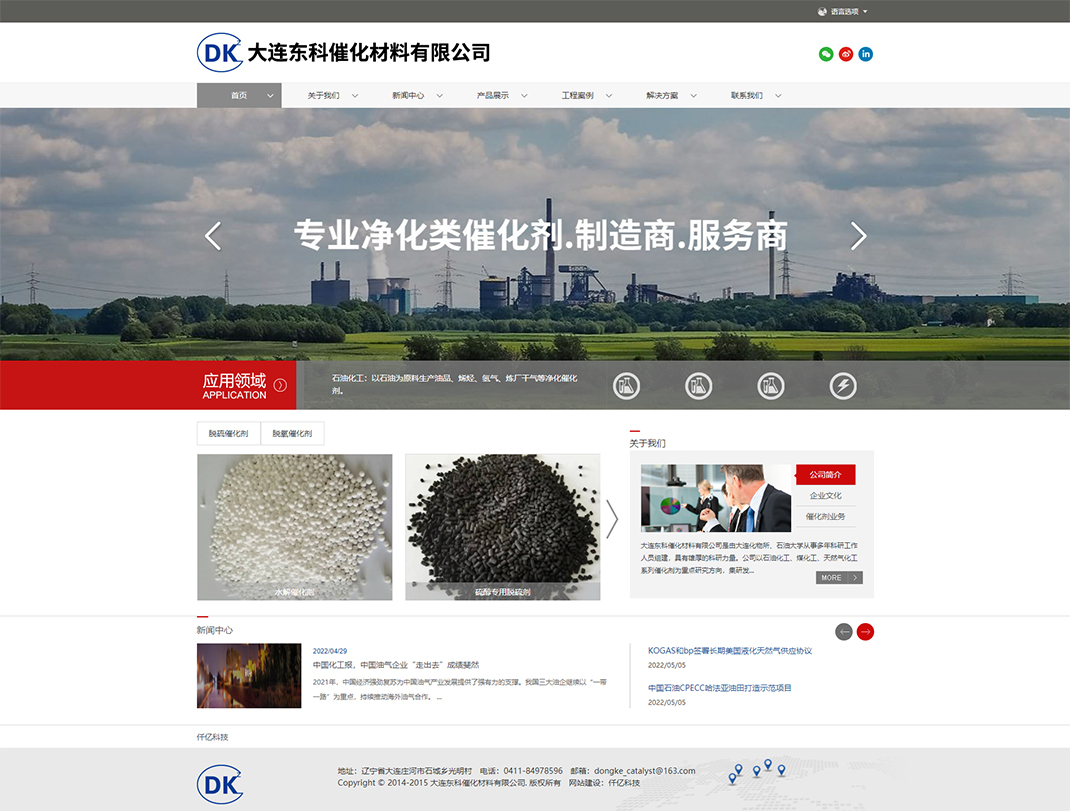Switch to the 企业文化 tab
Screen dimensions: 1070x811
825,496
